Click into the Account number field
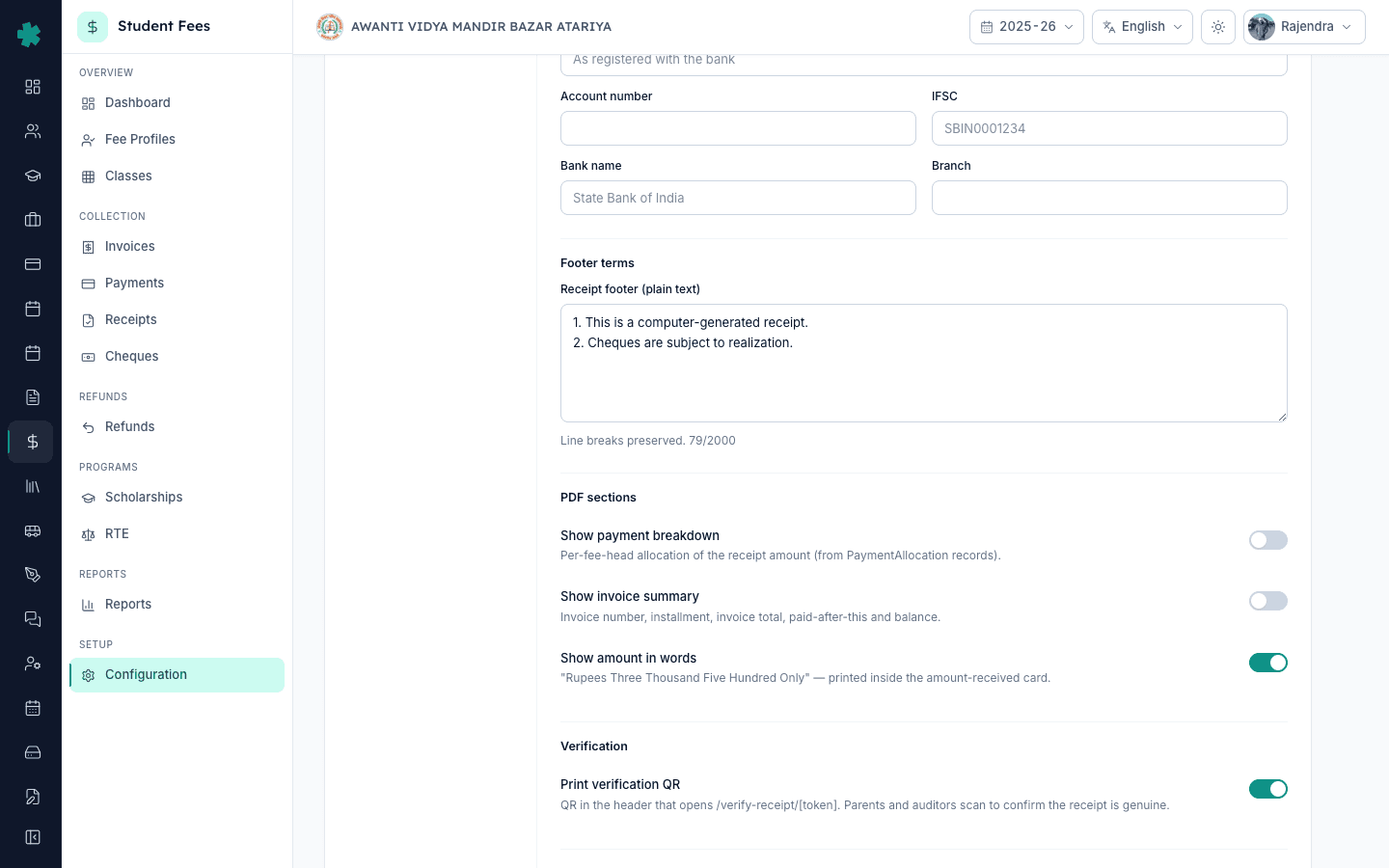 [738, 128]
